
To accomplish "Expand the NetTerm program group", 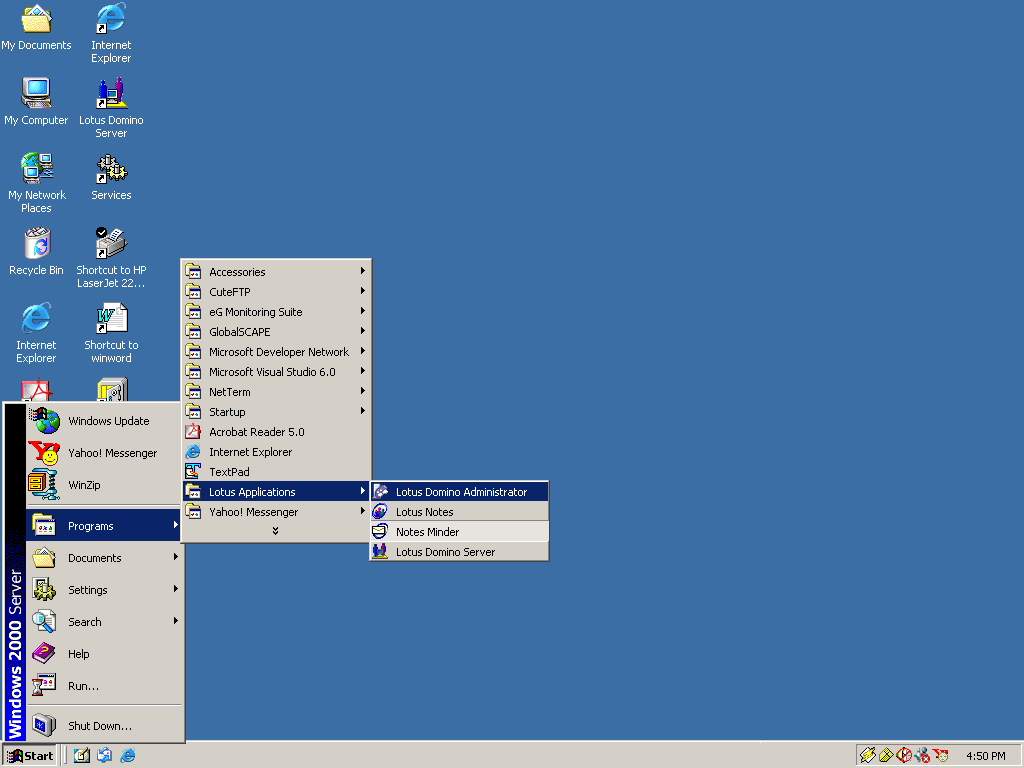I will pyautogui.click(x=276, y=392).
